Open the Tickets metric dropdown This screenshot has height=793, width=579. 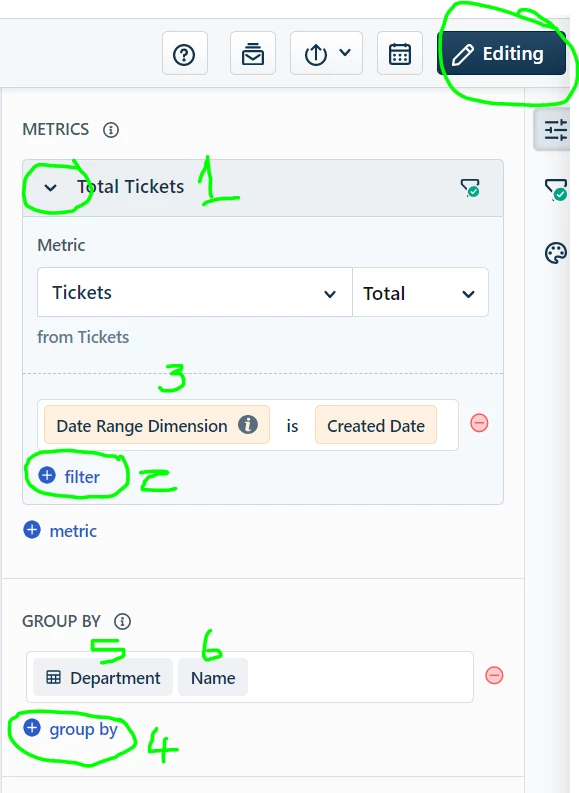pos(195,292)
